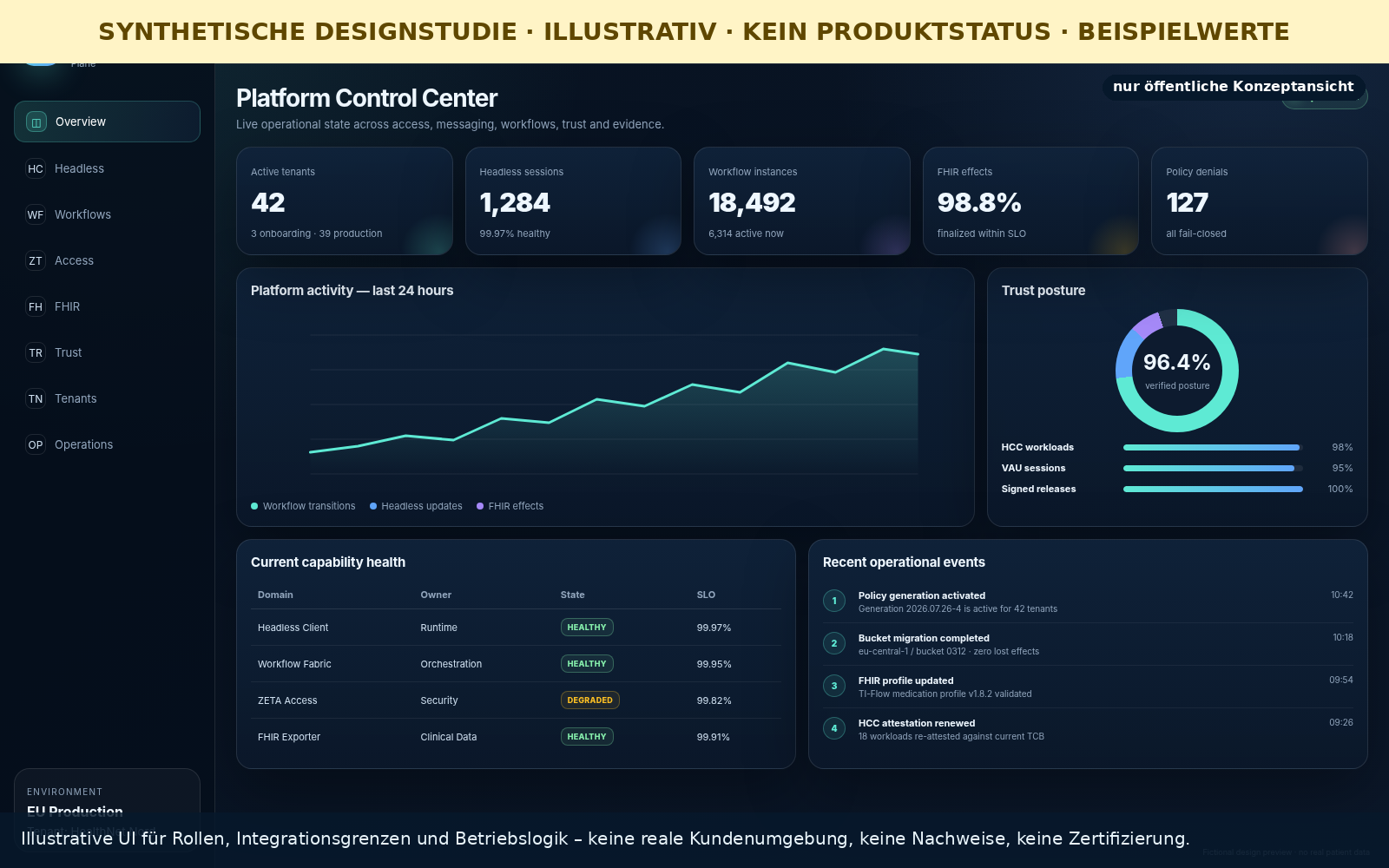The image size is (1389, 868).
Task: Select the HC Headless badge icon
Action: pos(36,168)
